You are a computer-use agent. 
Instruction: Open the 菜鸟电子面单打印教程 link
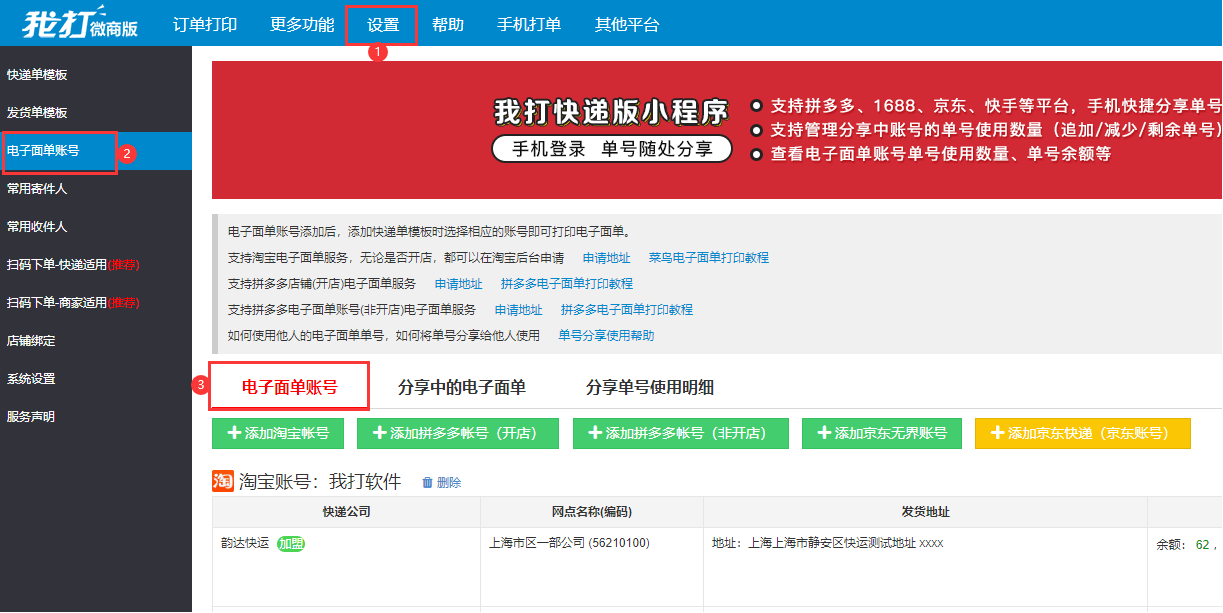(709, 258)
